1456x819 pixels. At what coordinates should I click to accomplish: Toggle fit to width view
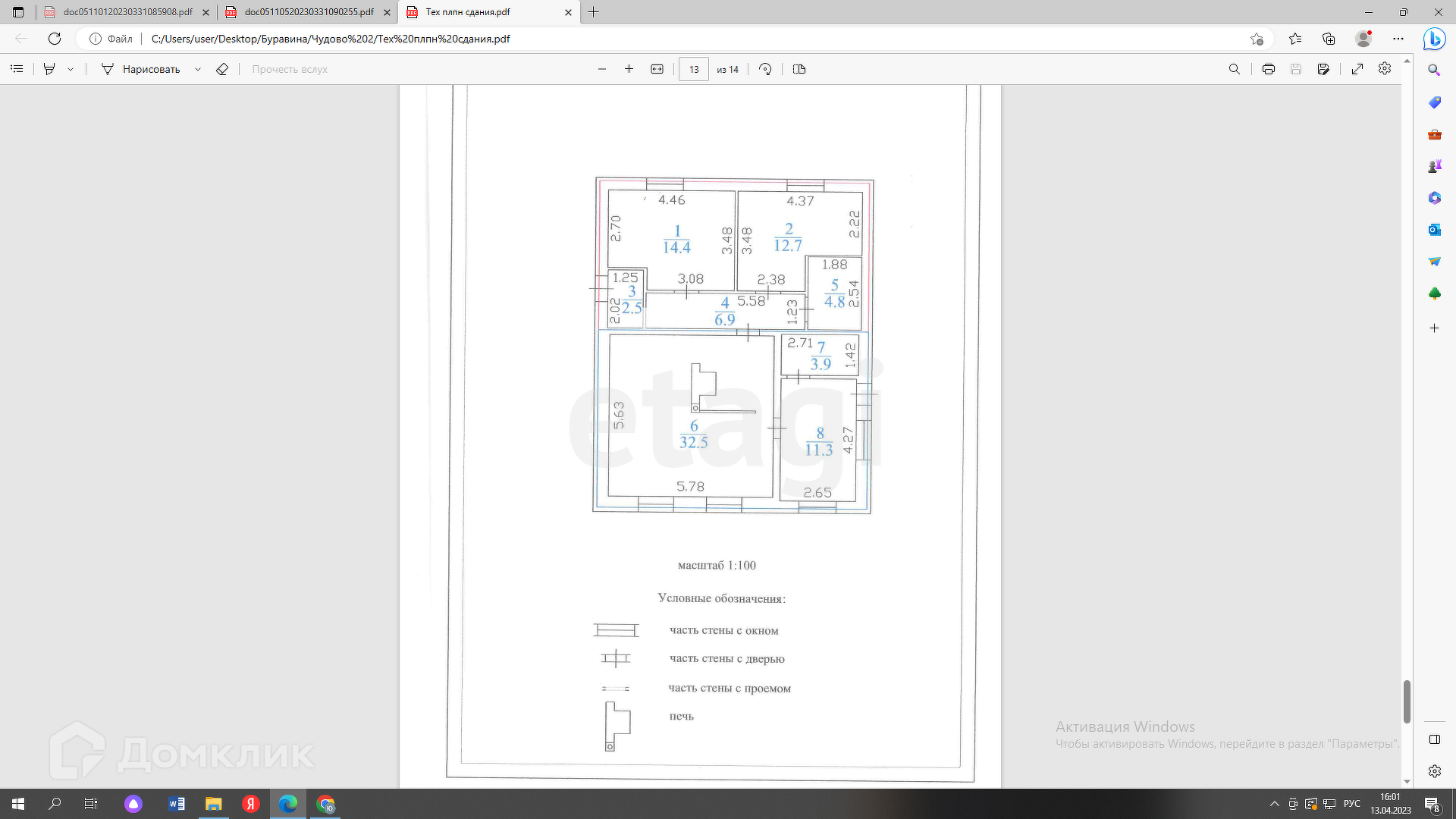[657, 69]
